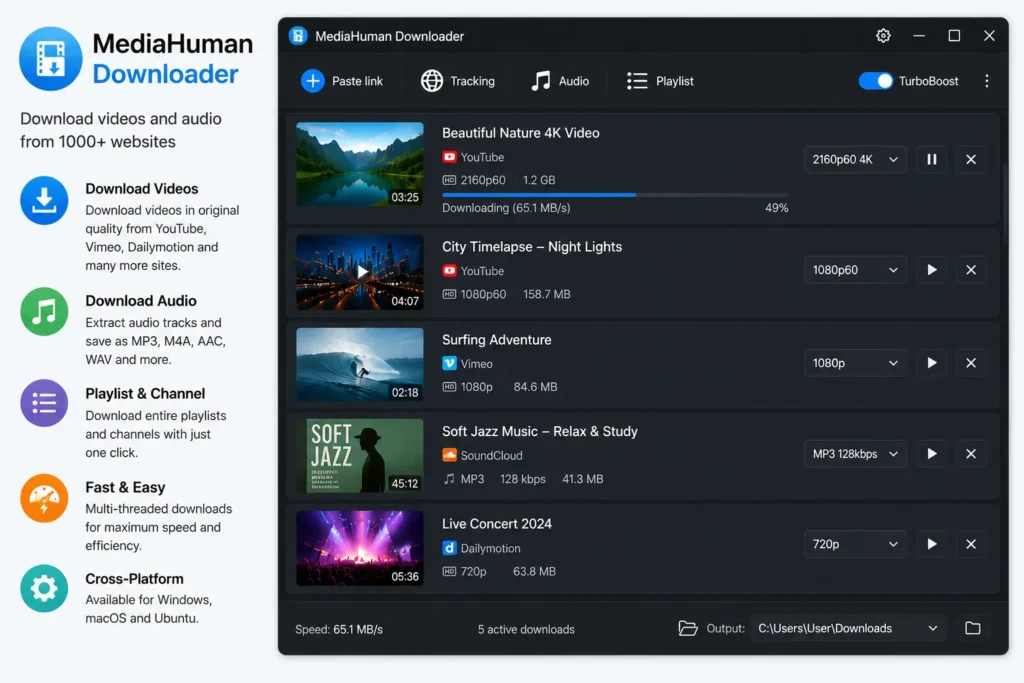Open the 2160p60 4K quality dropdown
The height and width of the screenshot is (683, 1024).
click(855, 159)
